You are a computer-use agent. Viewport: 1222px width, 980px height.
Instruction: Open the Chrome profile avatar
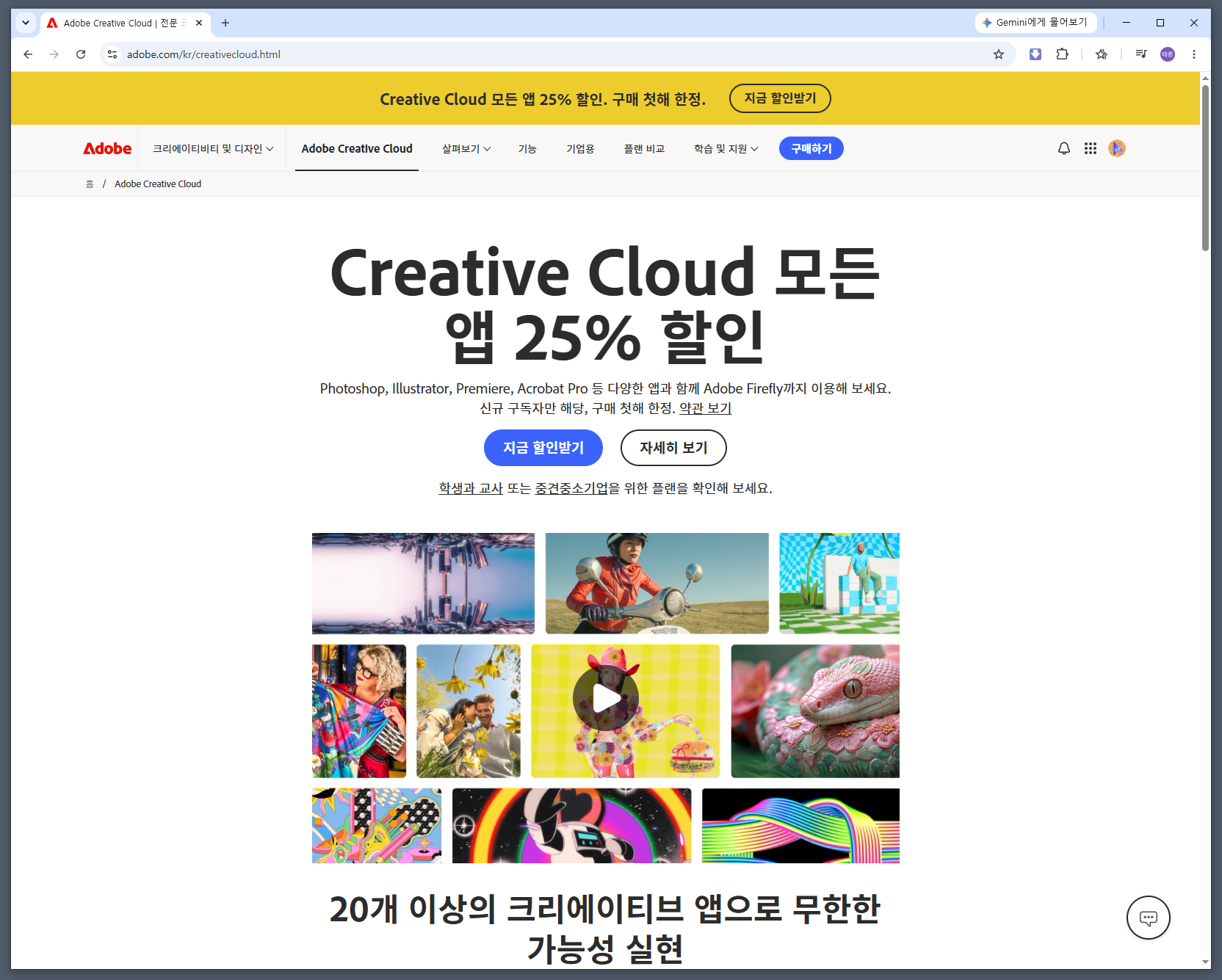pos(1168,54)
